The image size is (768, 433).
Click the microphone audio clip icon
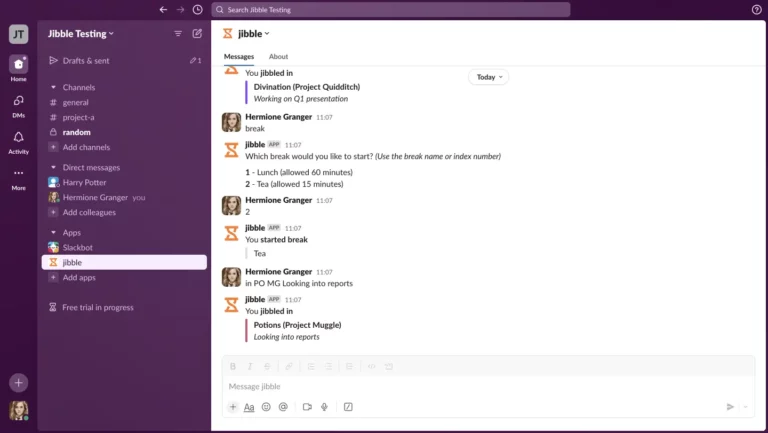point(324,407)
